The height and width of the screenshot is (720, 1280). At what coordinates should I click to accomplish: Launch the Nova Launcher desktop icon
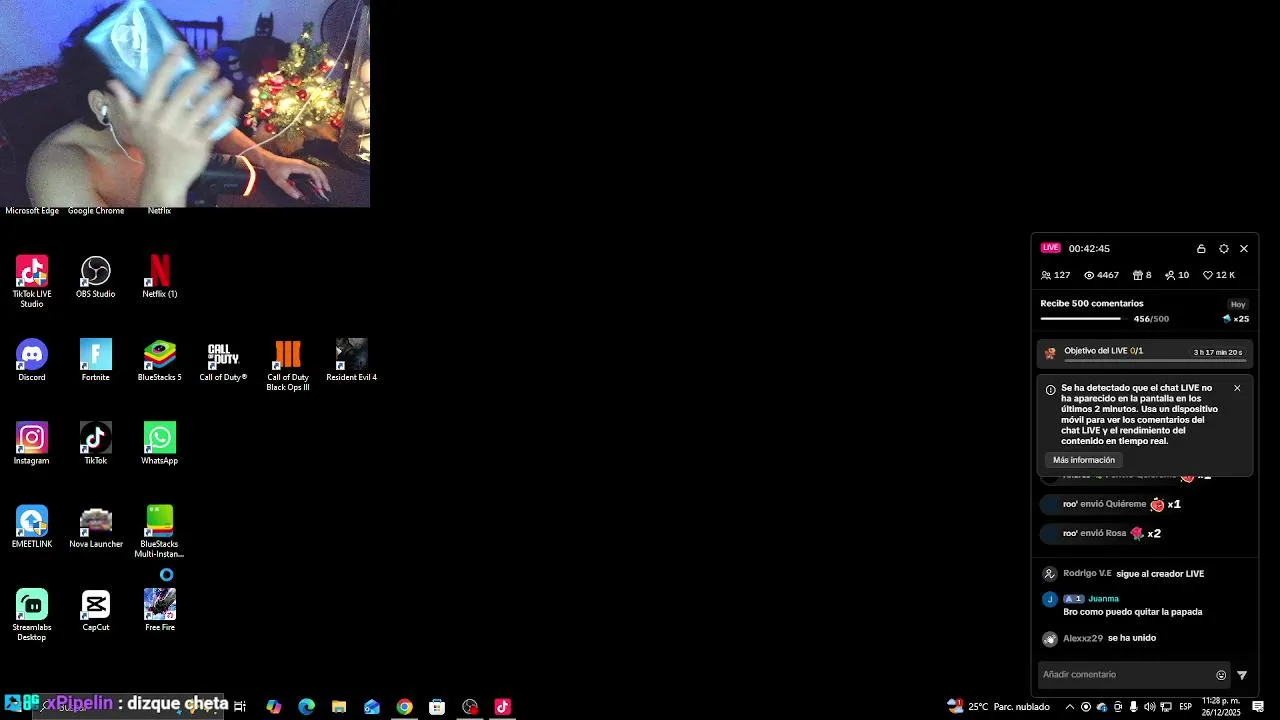[x=96, y=527]
